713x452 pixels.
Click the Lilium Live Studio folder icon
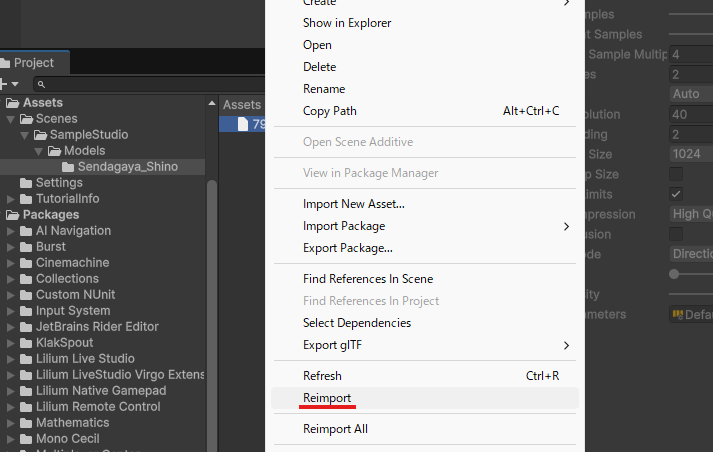[26, 359]
